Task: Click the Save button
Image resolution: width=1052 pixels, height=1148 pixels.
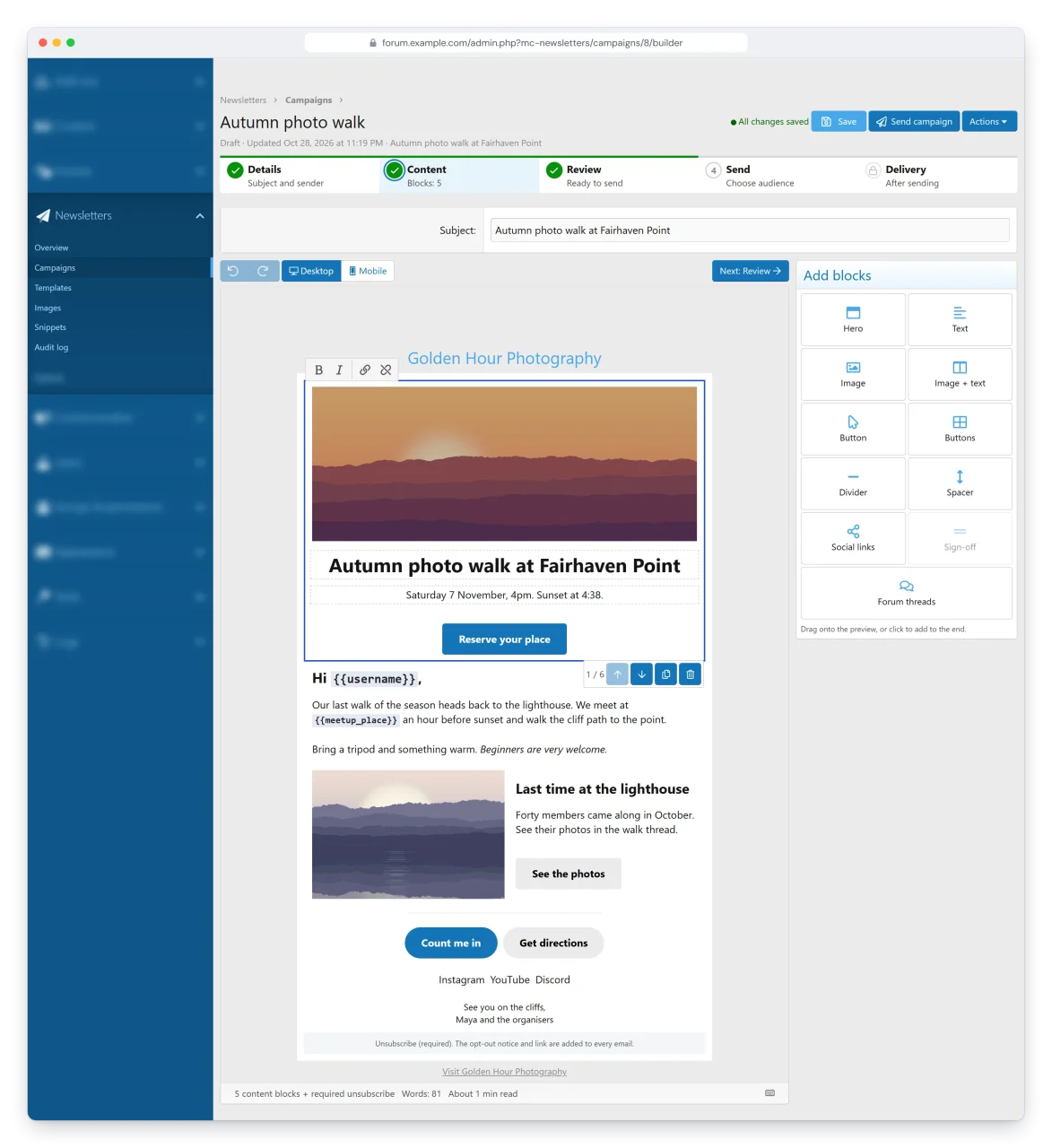Action: 839,121
